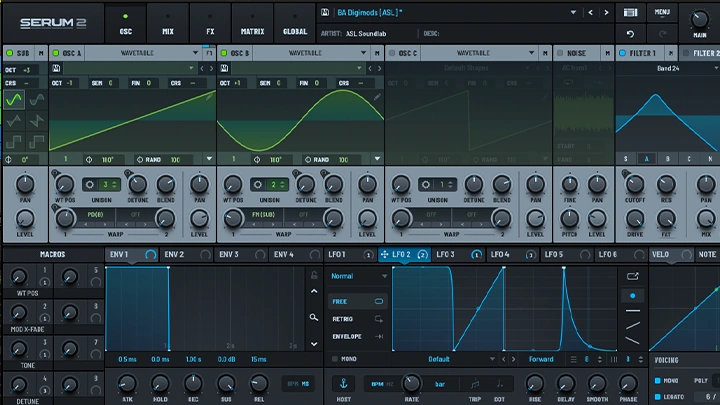Open OSC A PD(B) warp mode selector
This screenshot has width=720, height=405.
(x=96, y=215)
